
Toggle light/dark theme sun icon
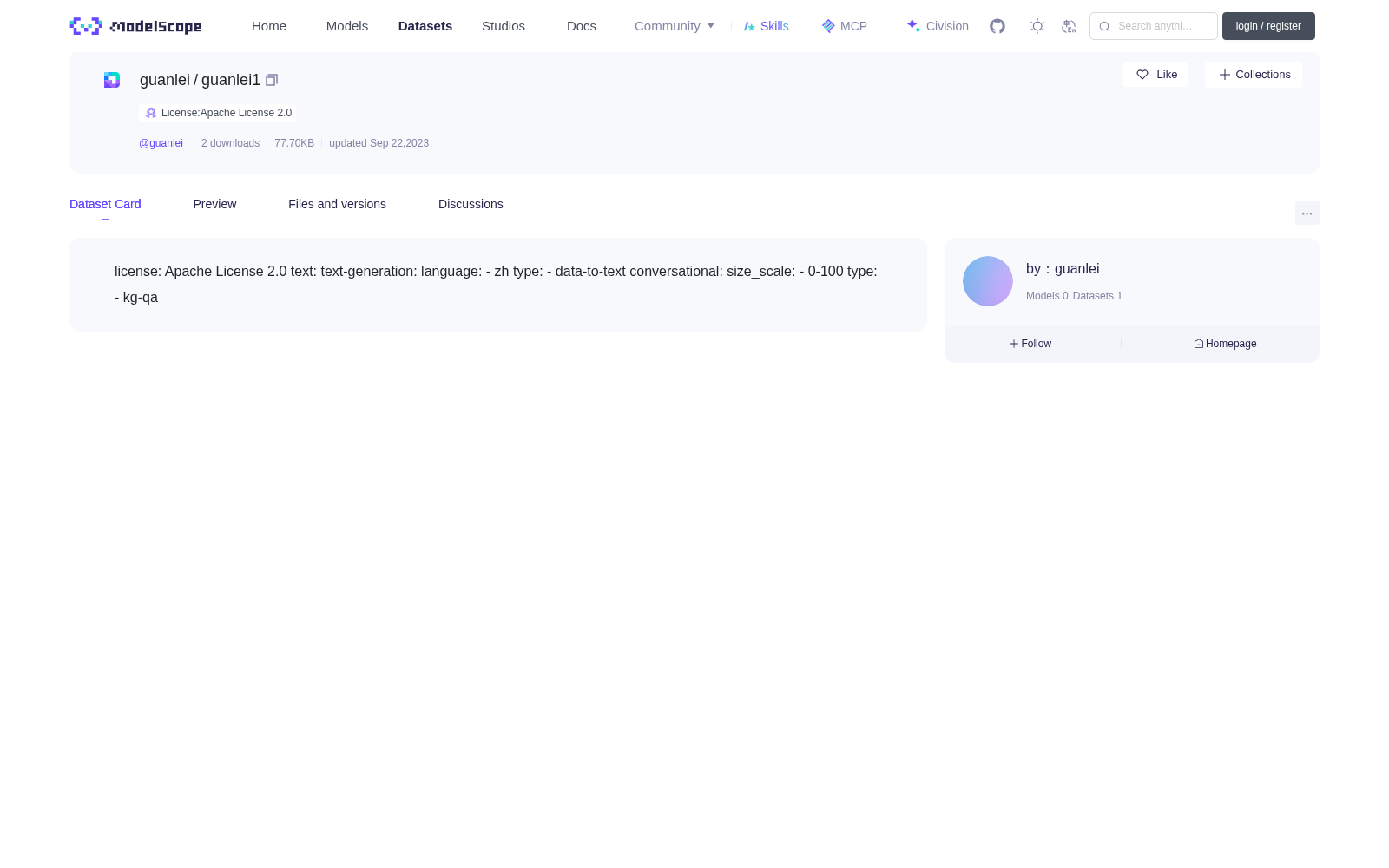(x=1037, y=26)
